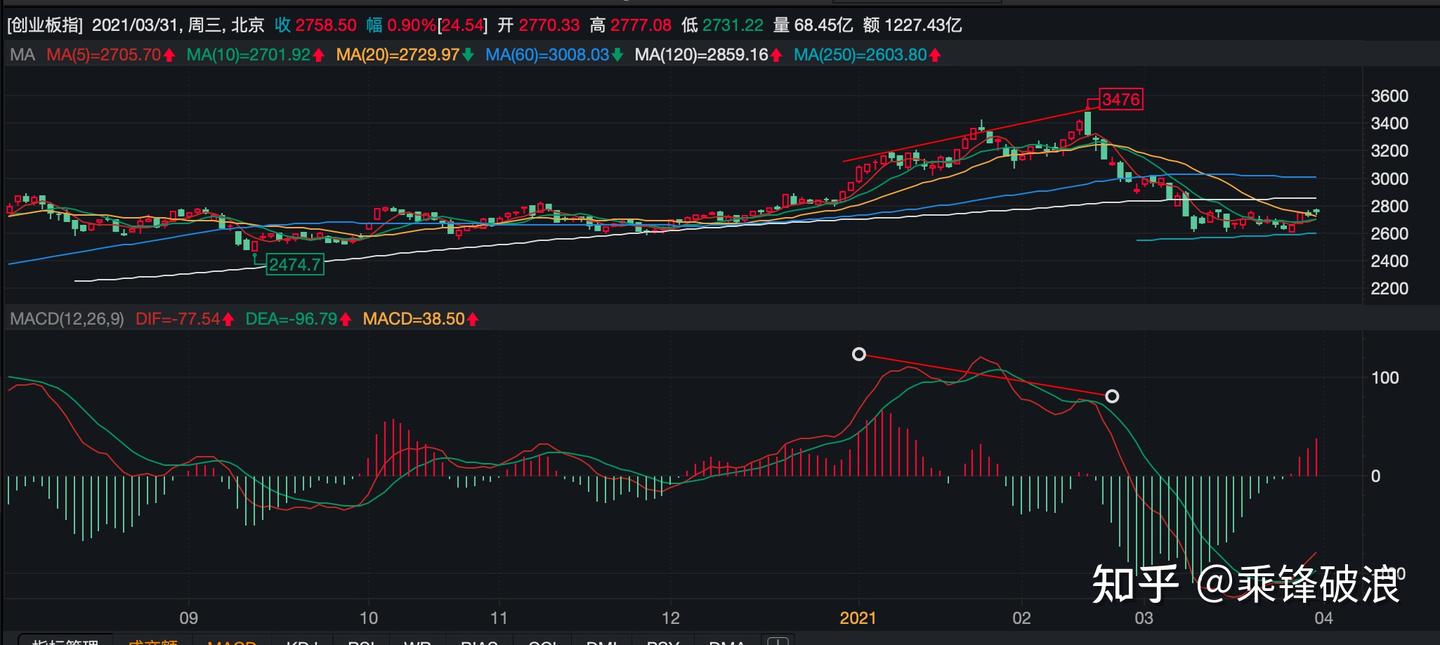Switch to the KDJ indicator tab

coord(300,640)
